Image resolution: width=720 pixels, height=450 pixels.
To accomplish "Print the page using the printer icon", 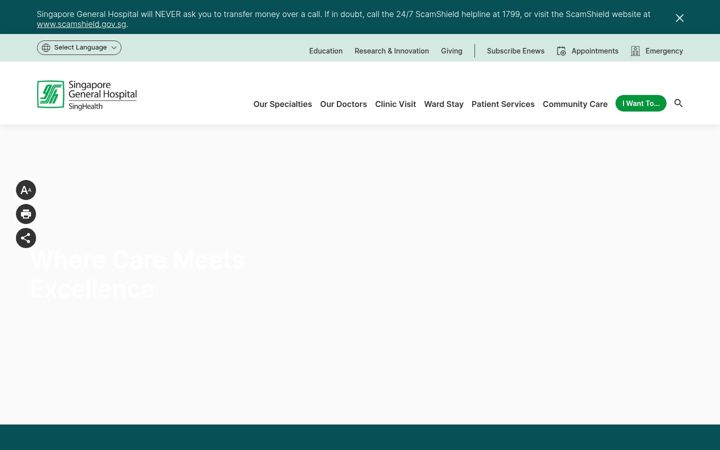I will (26, 214).
